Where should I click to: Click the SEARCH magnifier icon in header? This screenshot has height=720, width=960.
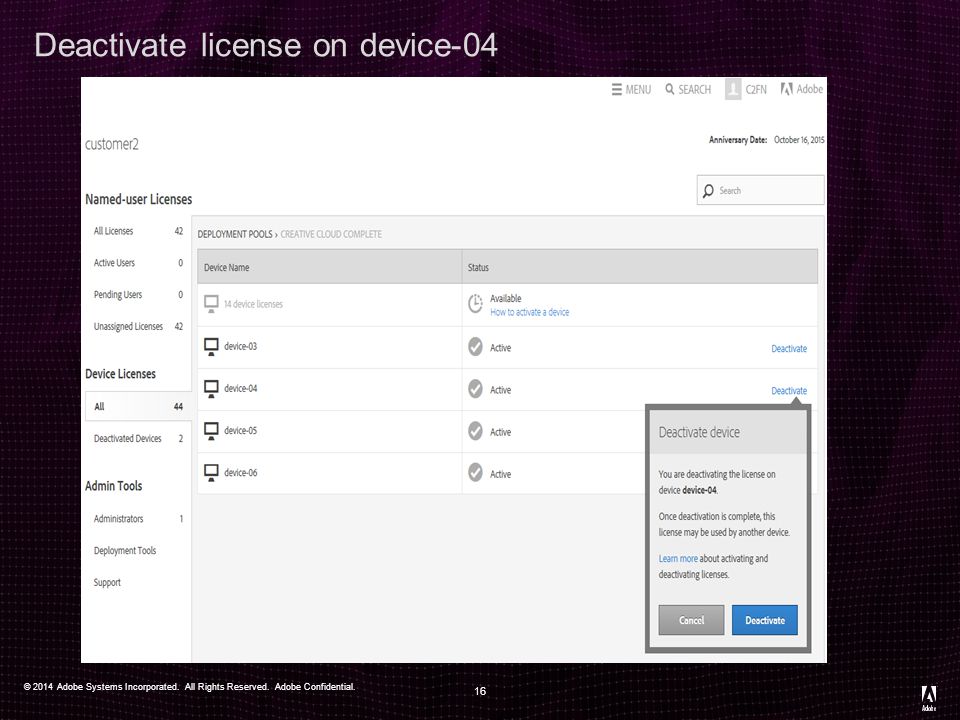(670, 89)
